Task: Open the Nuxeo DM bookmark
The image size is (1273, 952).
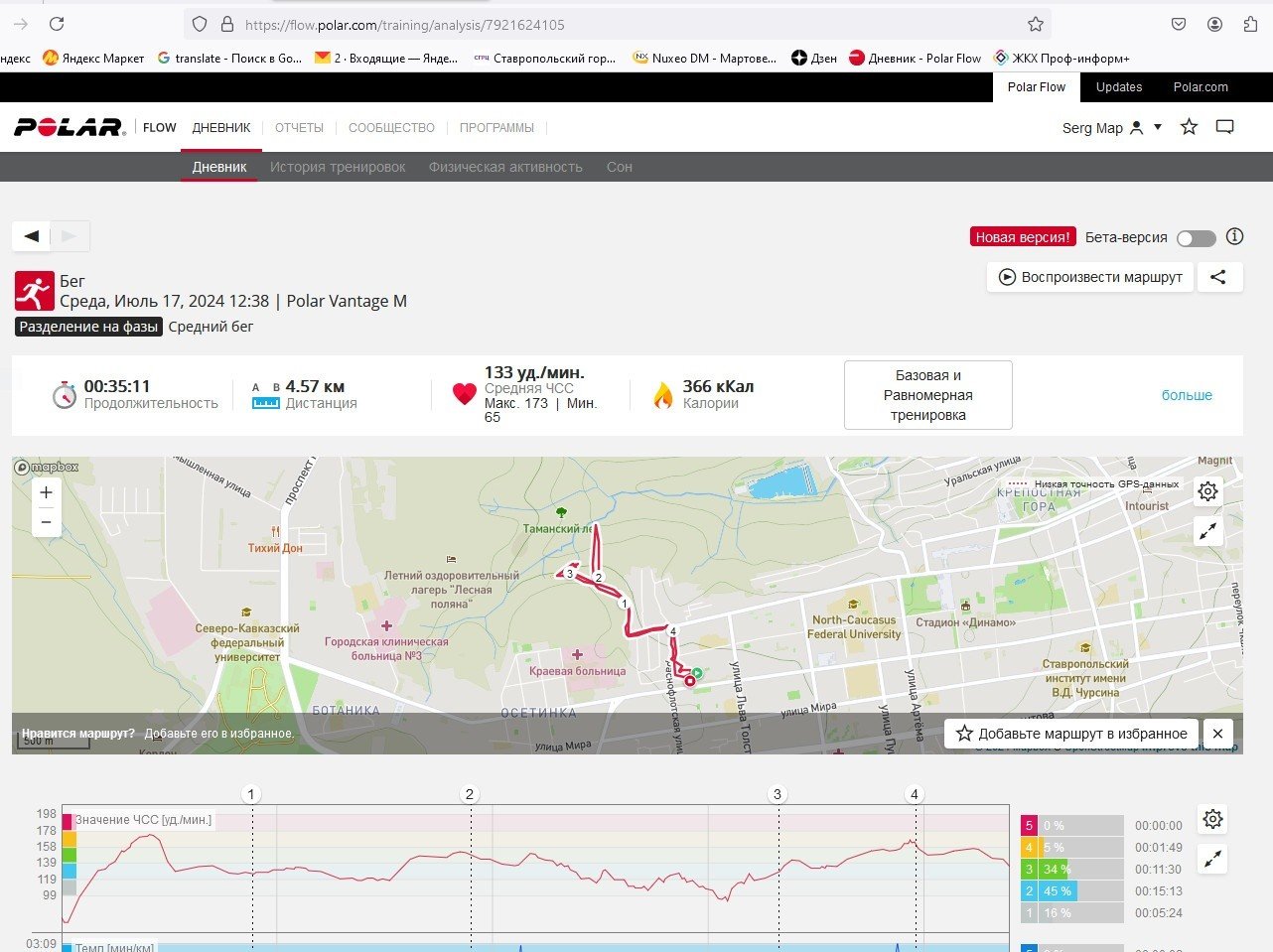Action: coord(706,58)
